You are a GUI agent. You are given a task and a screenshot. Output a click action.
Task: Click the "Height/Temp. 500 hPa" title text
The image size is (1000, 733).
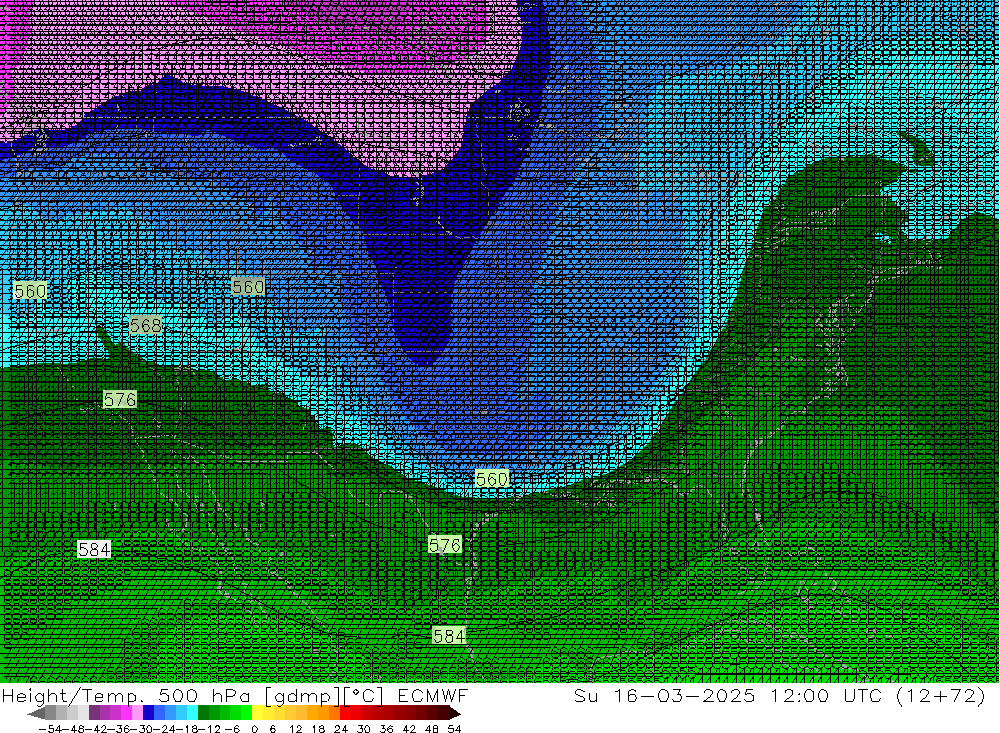tap(126, 696)
